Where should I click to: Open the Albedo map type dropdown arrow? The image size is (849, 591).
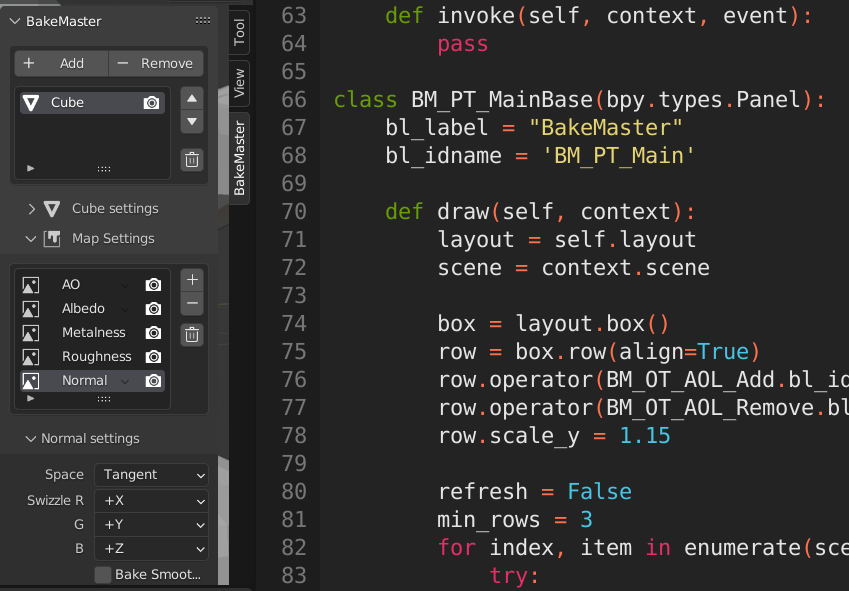coord(125,310)
